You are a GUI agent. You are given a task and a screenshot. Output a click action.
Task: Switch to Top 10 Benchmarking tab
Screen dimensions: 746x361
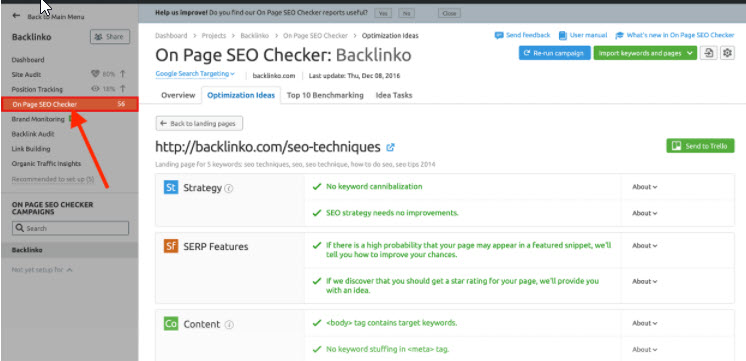tap(325, 95)
